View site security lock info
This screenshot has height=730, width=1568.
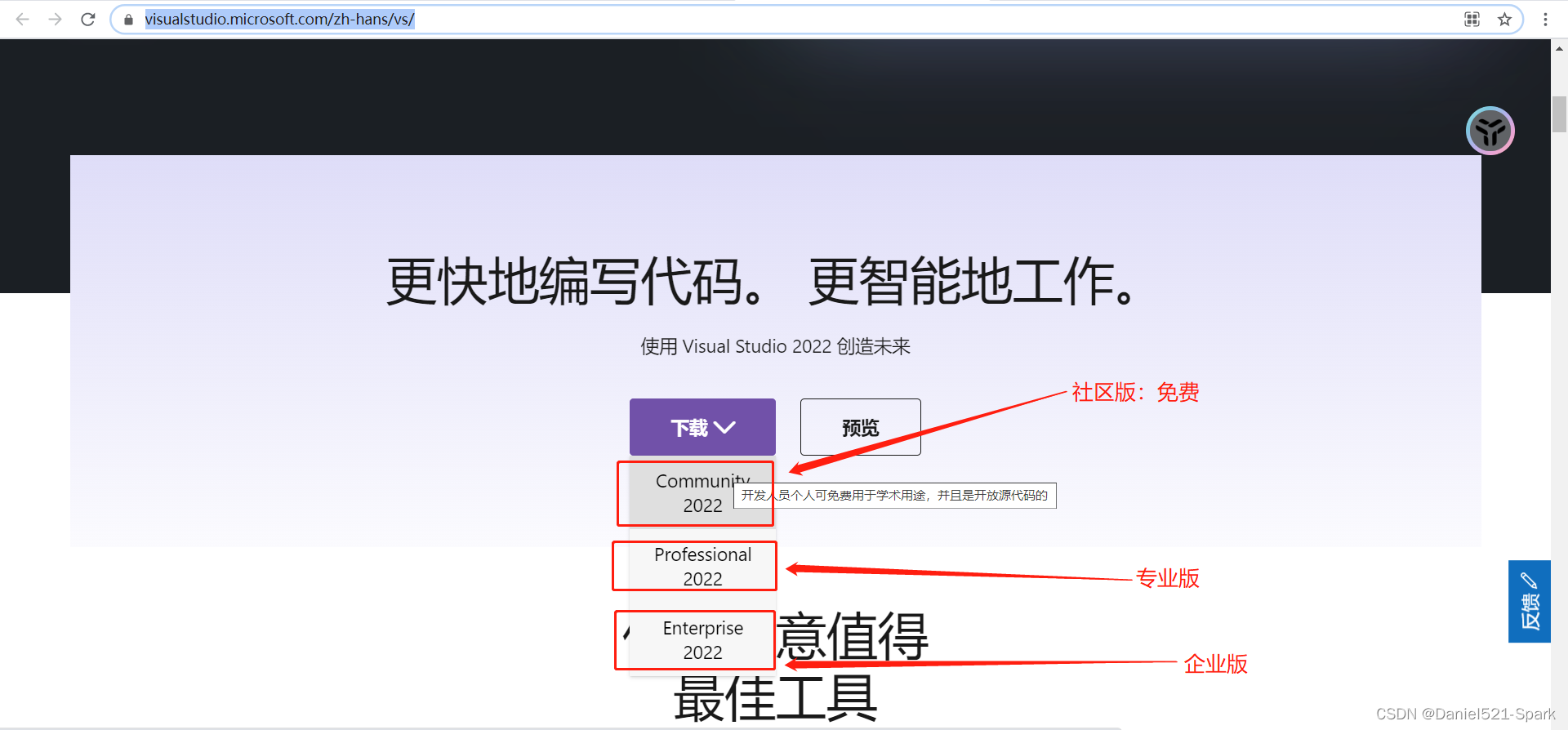click(x=128, y=20)
